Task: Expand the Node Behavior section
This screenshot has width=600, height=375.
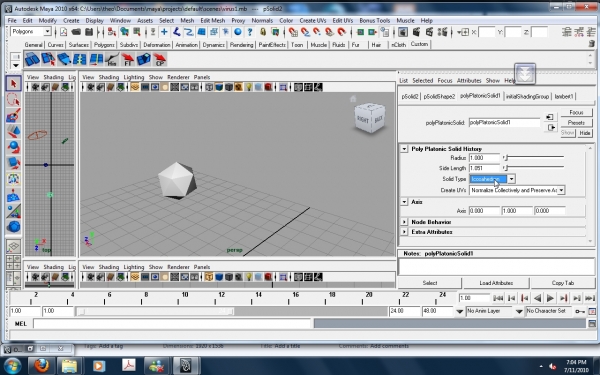Action: coord(404,222)
